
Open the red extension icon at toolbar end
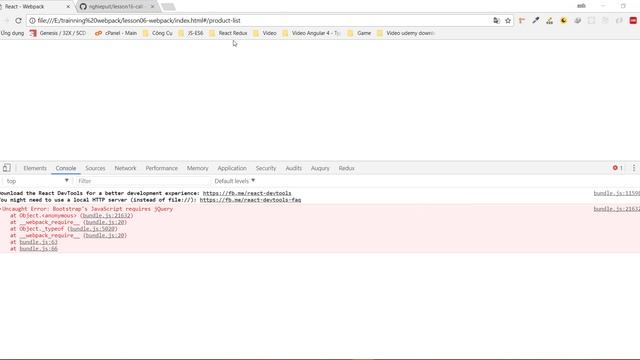click(x=633, y=20)
